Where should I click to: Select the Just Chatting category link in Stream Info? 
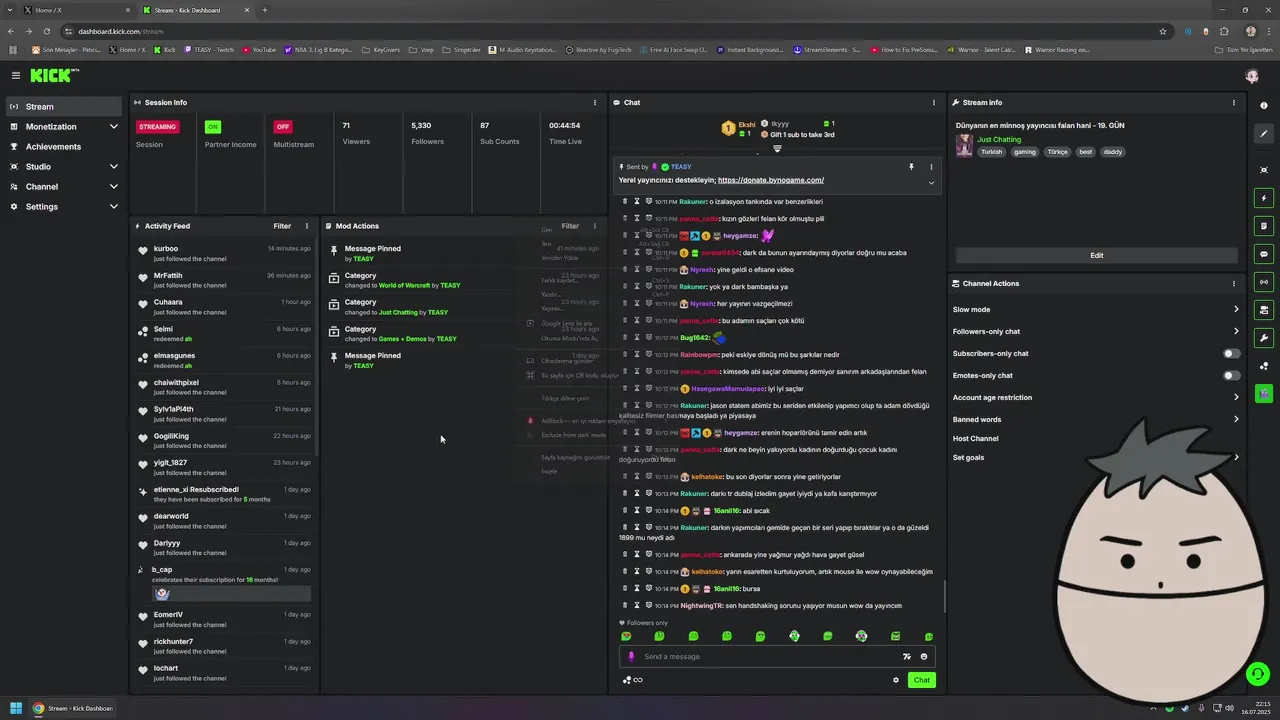point(999,139)
